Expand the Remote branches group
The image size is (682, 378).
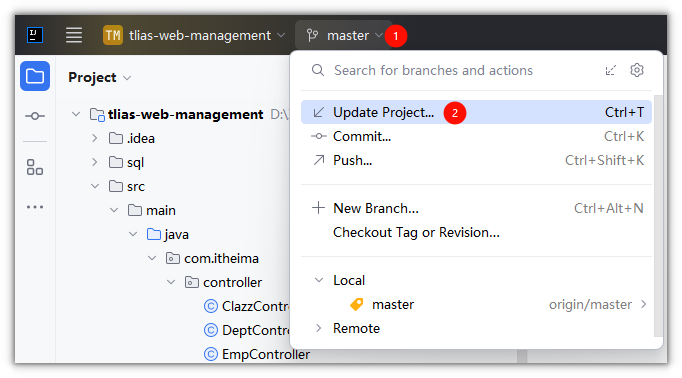[x=319, y=328]
